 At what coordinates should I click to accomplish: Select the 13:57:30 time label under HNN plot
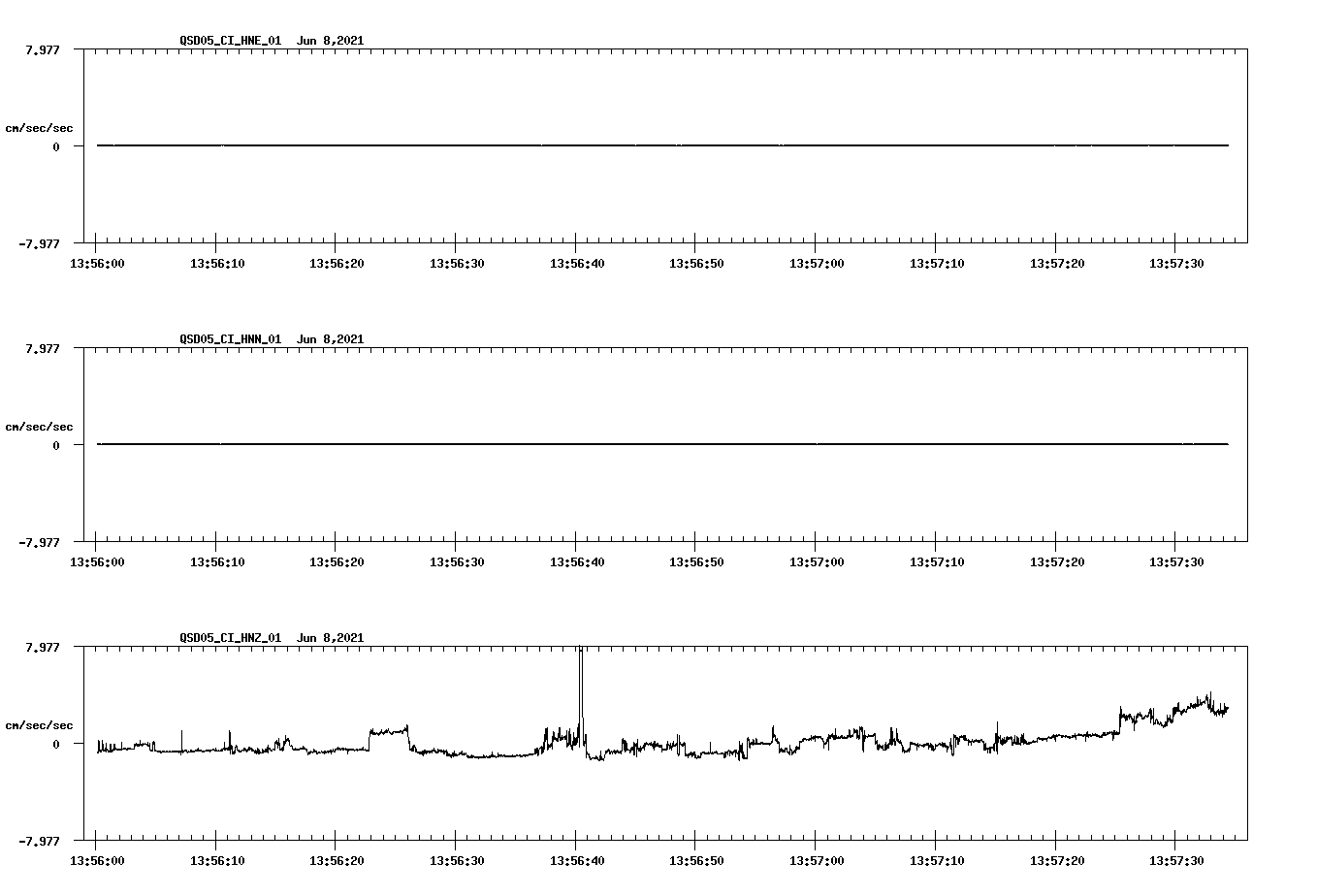coord(1176,561)
